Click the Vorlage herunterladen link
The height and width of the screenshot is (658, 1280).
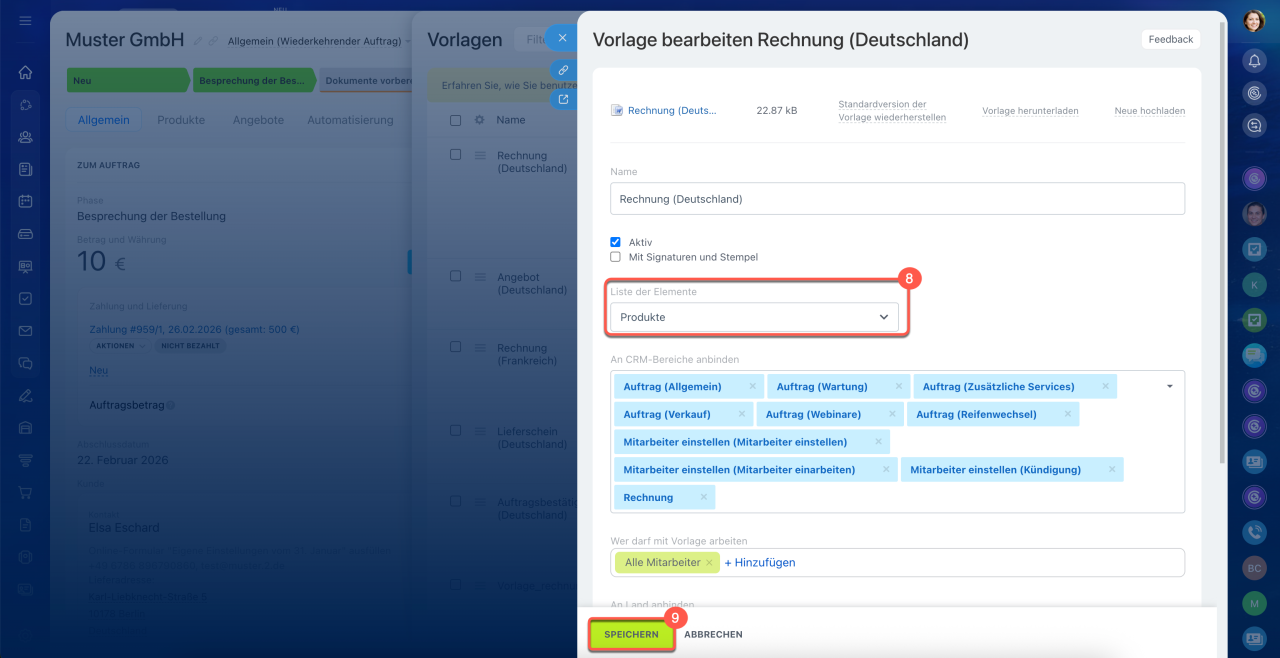1030,111
